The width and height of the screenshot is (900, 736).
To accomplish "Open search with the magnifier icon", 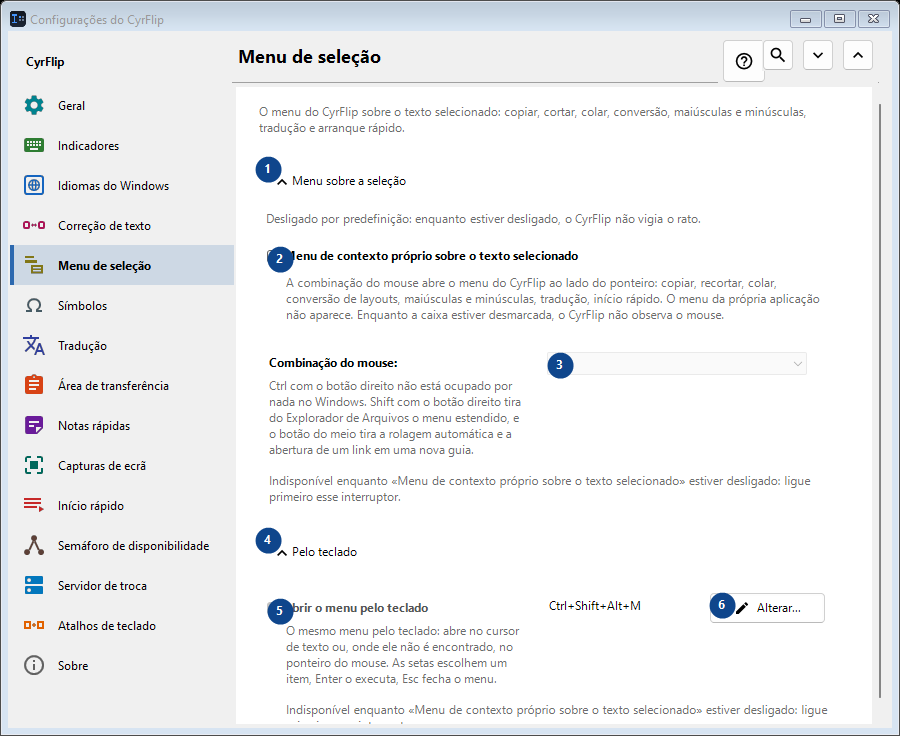I will click(x=778, y=55).
